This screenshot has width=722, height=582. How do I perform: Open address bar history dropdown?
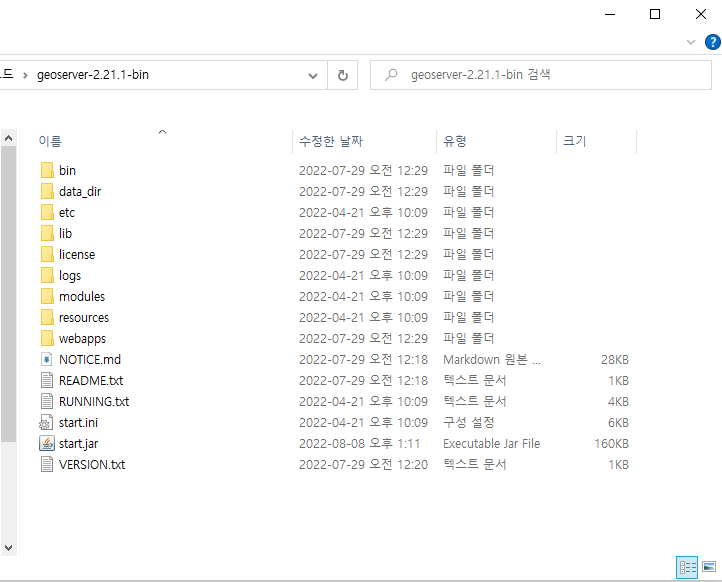pos(313,76)
